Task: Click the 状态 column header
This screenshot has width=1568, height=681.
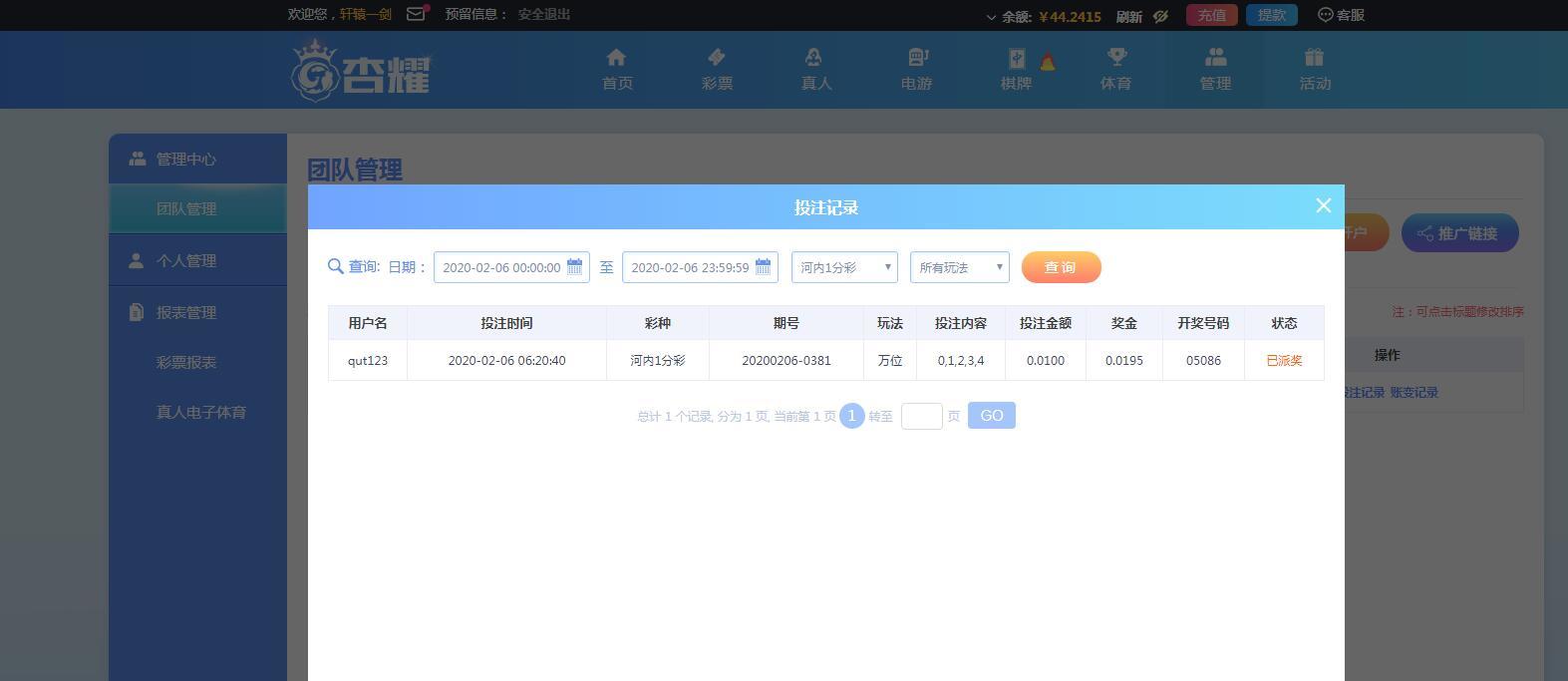Action: tap(1284, 323)
